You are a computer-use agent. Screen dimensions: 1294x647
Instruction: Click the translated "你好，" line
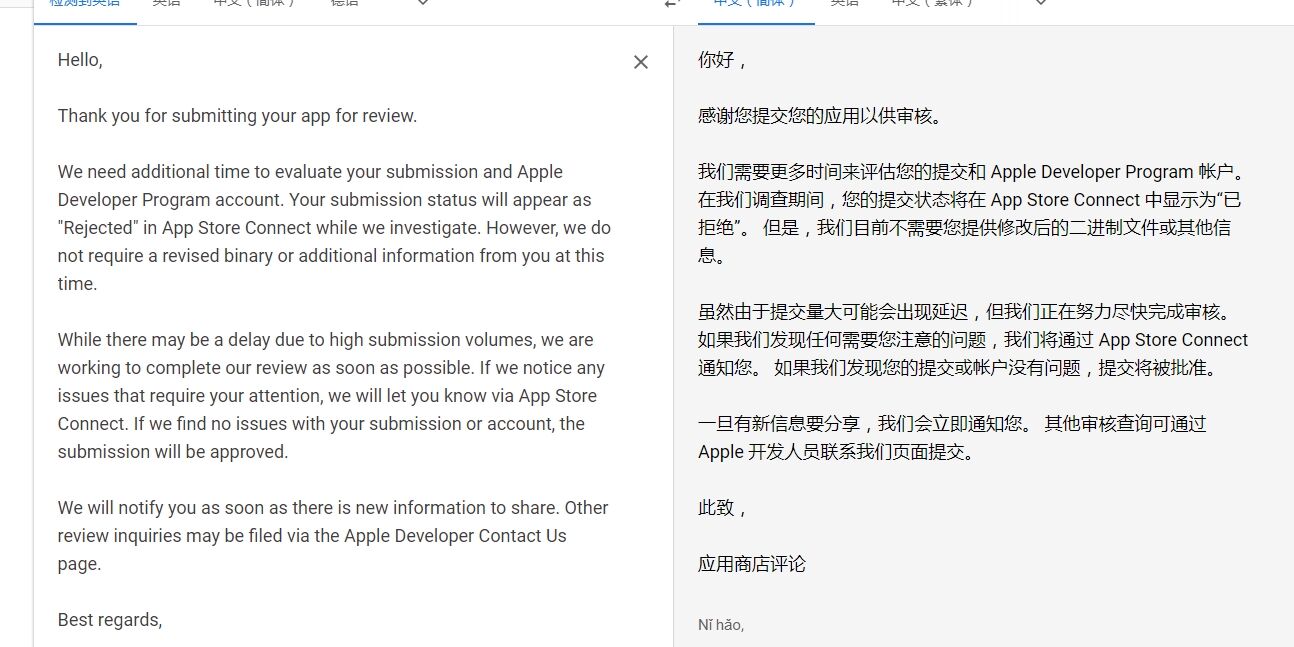(722, 60)
